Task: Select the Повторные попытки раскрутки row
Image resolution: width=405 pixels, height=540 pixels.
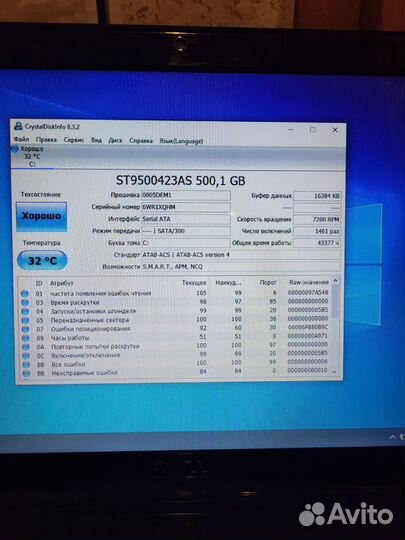Action: [x=175, y=345]
